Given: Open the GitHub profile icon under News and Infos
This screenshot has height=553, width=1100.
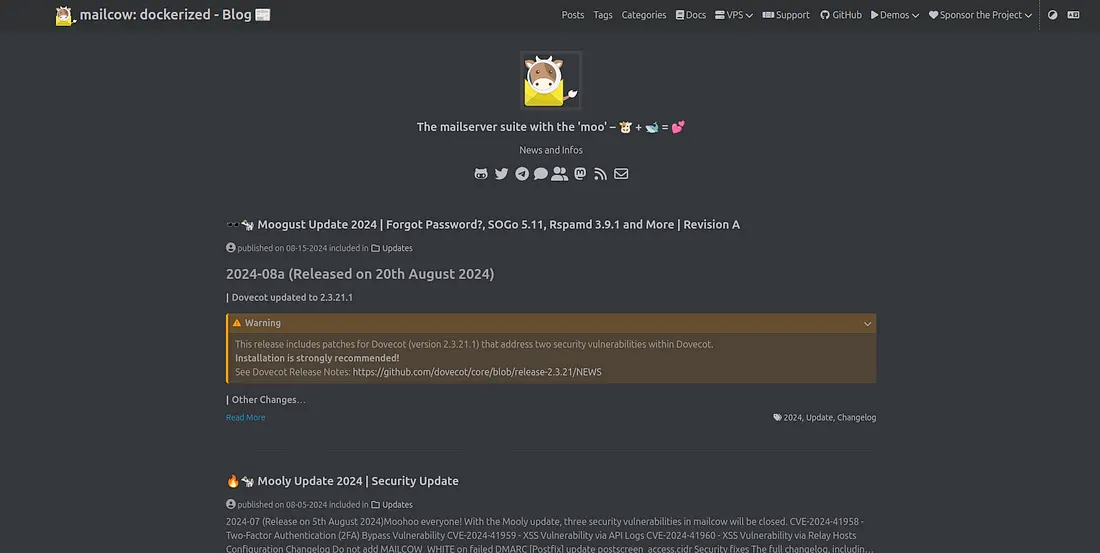Looking at the screenshot, I should click(x=481, y=174).
